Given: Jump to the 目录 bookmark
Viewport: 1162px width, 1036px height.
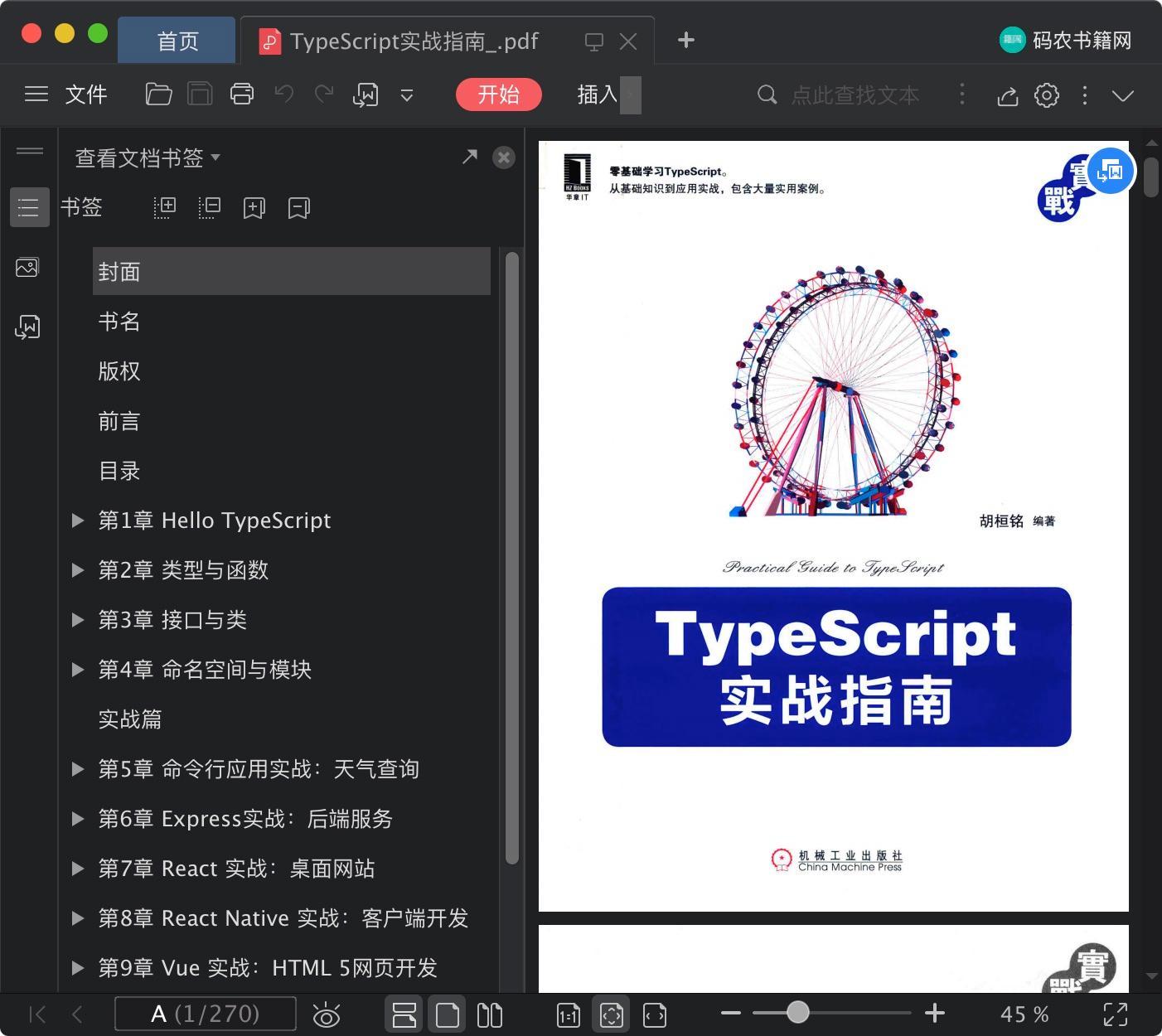Looking at the screenshot, I should coord(119,471).
